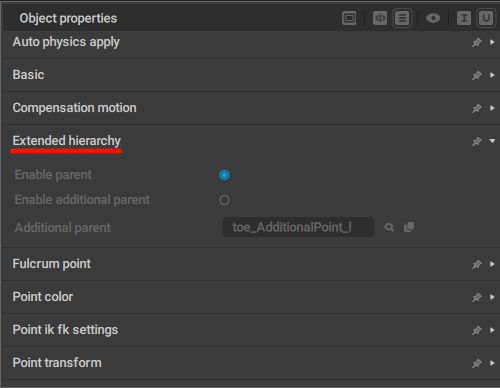Click the I icon in header
The width and height of the screenshot is (500, 388).
tap(464, 18)
